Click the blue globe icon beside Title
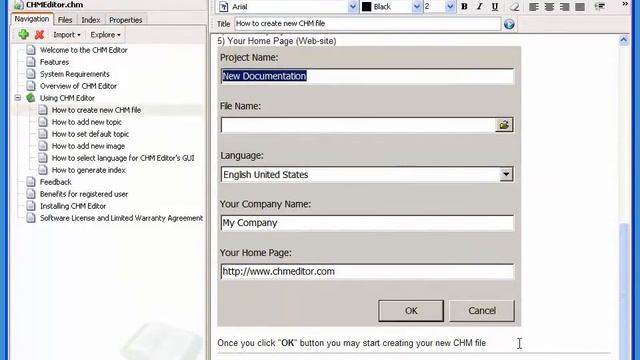 509,24
